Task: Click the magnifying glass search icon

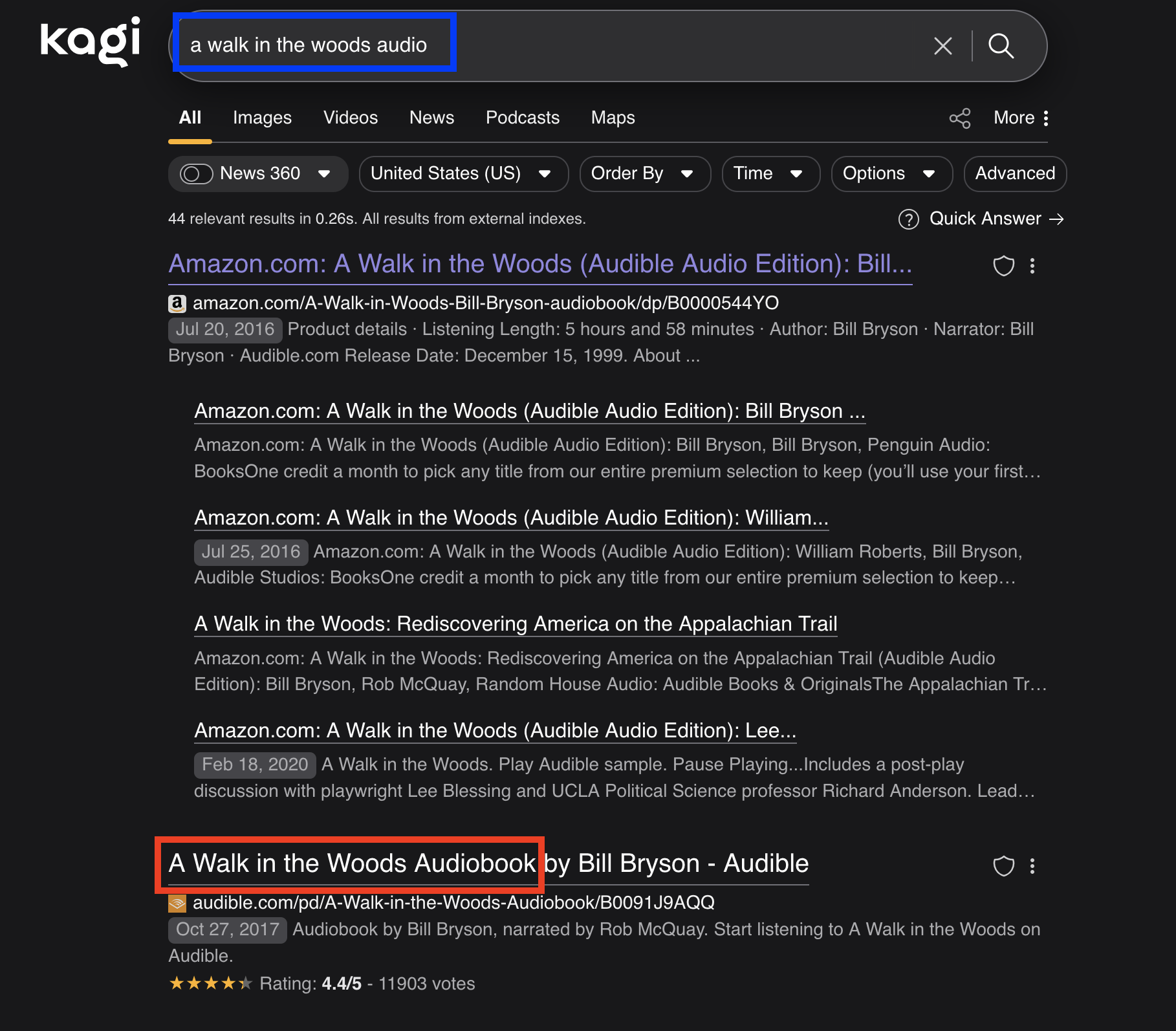Action: (x=1001, y=46)
